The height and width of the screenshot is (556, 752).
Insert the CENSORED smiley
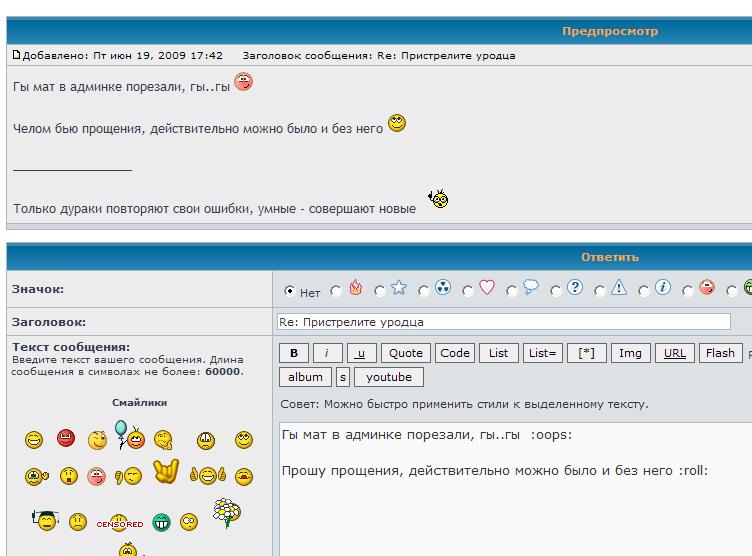[119, 522]
